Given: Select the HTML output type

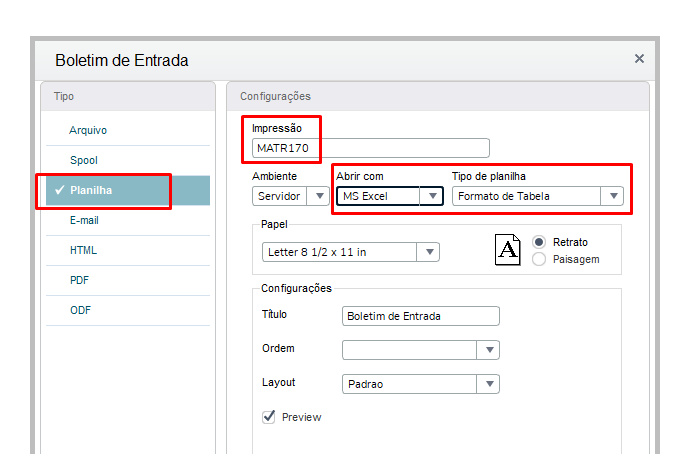Looking at the screenshot, I should (x=128, y=250).
